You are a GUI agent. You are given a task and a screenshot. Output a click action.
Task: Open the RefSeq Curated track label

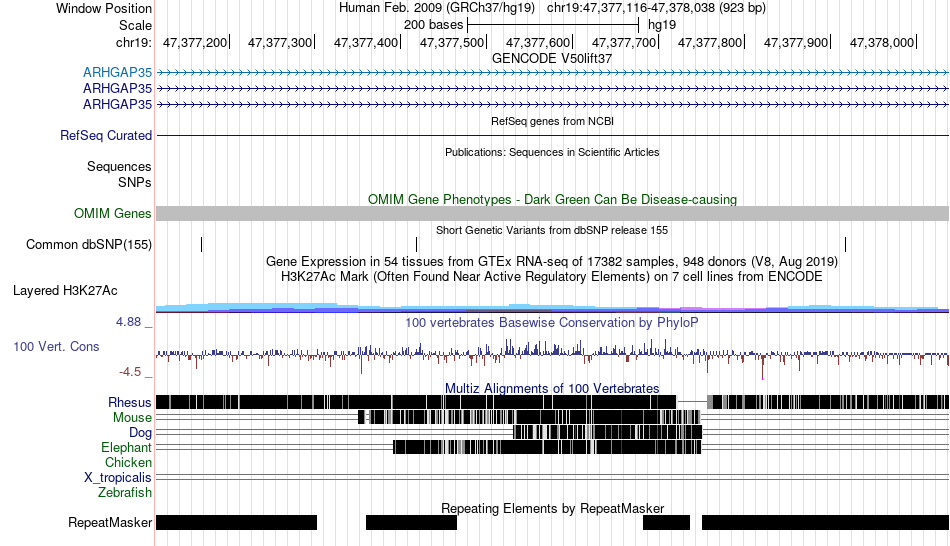click(106, 135)
